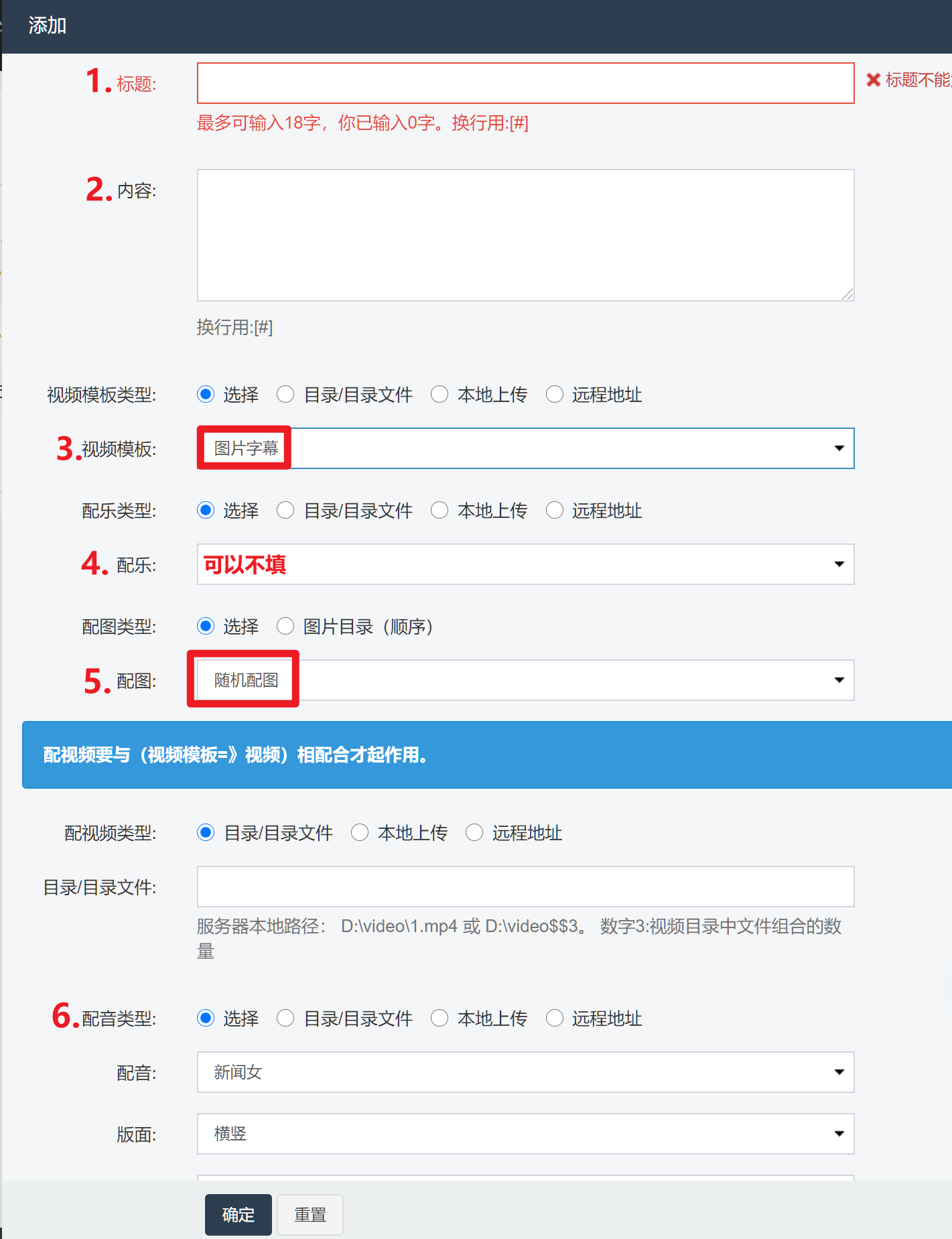Open the 版面 dropdown showing 横竖
This screenshot has height=1239, width=952.
[x=525, y=1134]
